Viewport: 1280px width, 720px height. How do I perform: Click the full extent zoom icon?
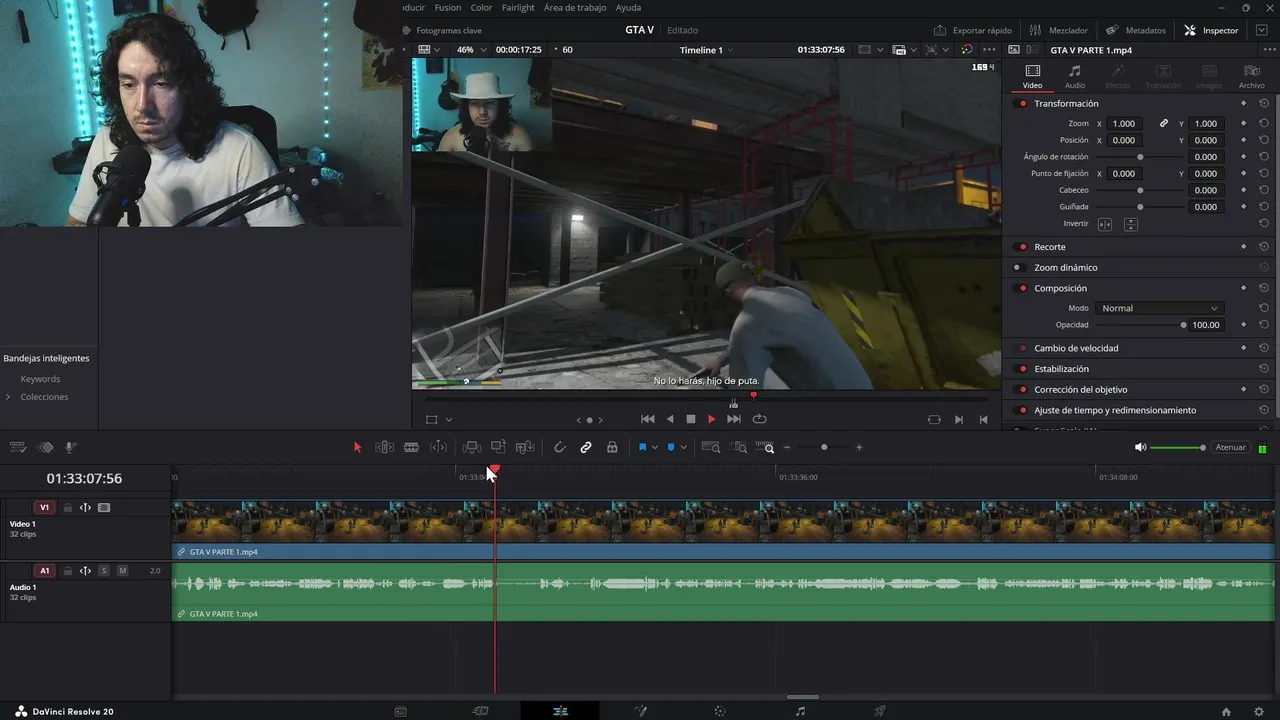point(711,447)
